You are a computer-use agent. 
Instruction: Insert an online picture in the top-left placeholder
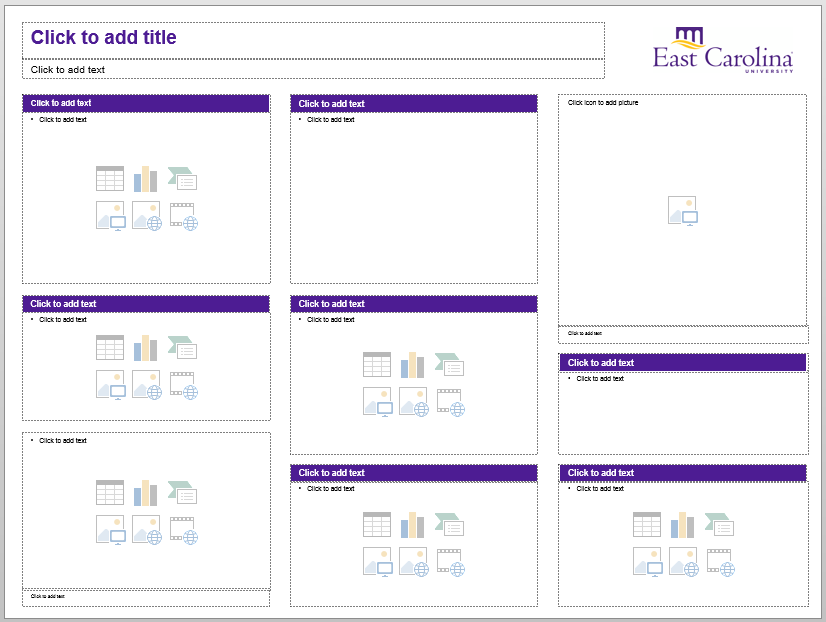click(148, 215)
